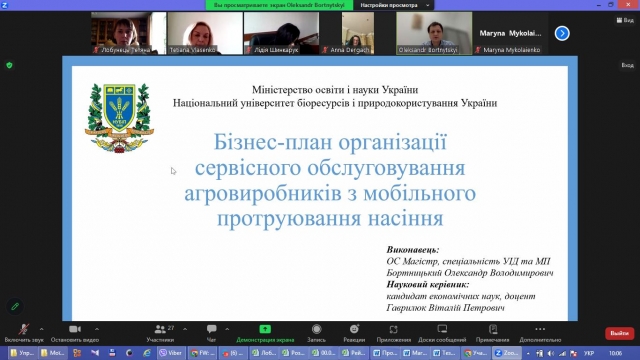Open the Участники participants panel
Viewport: 640px width, 360px height.
click(160, 333)
